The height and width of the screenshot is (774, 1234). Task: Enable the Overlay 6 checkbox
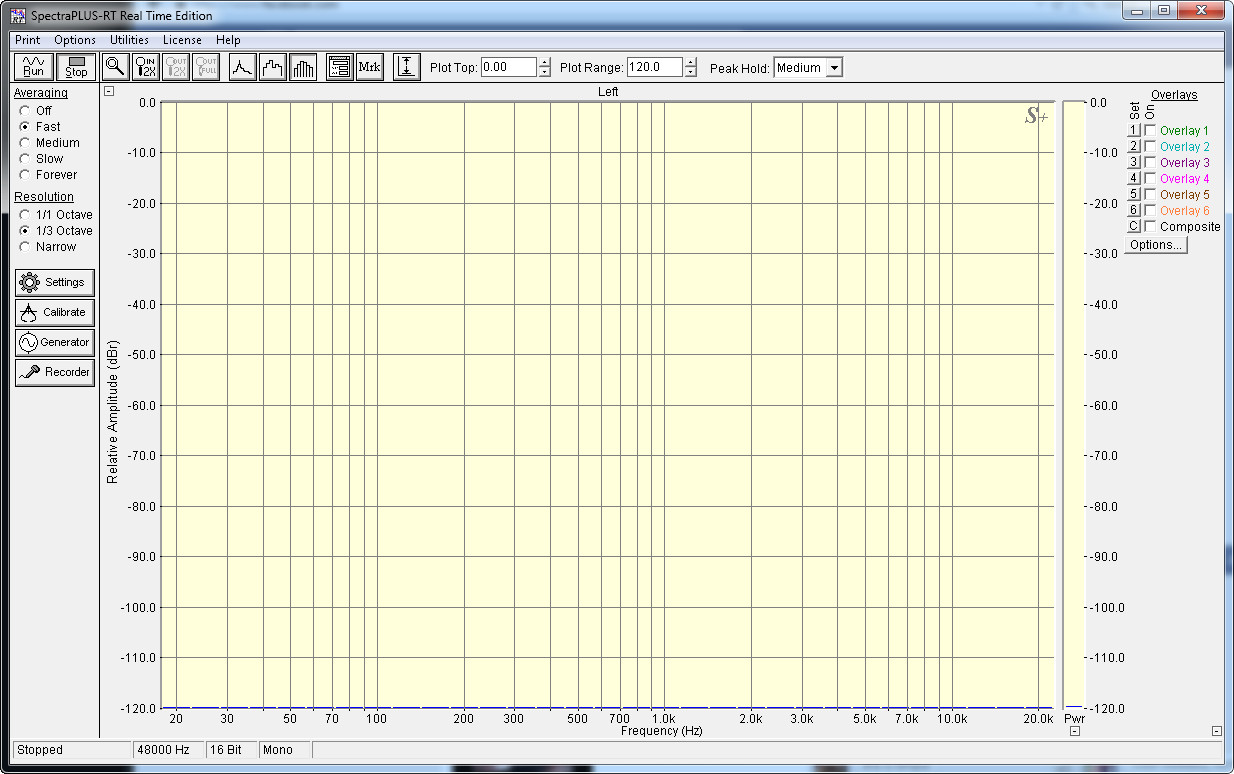click(x=1150, y=210)
